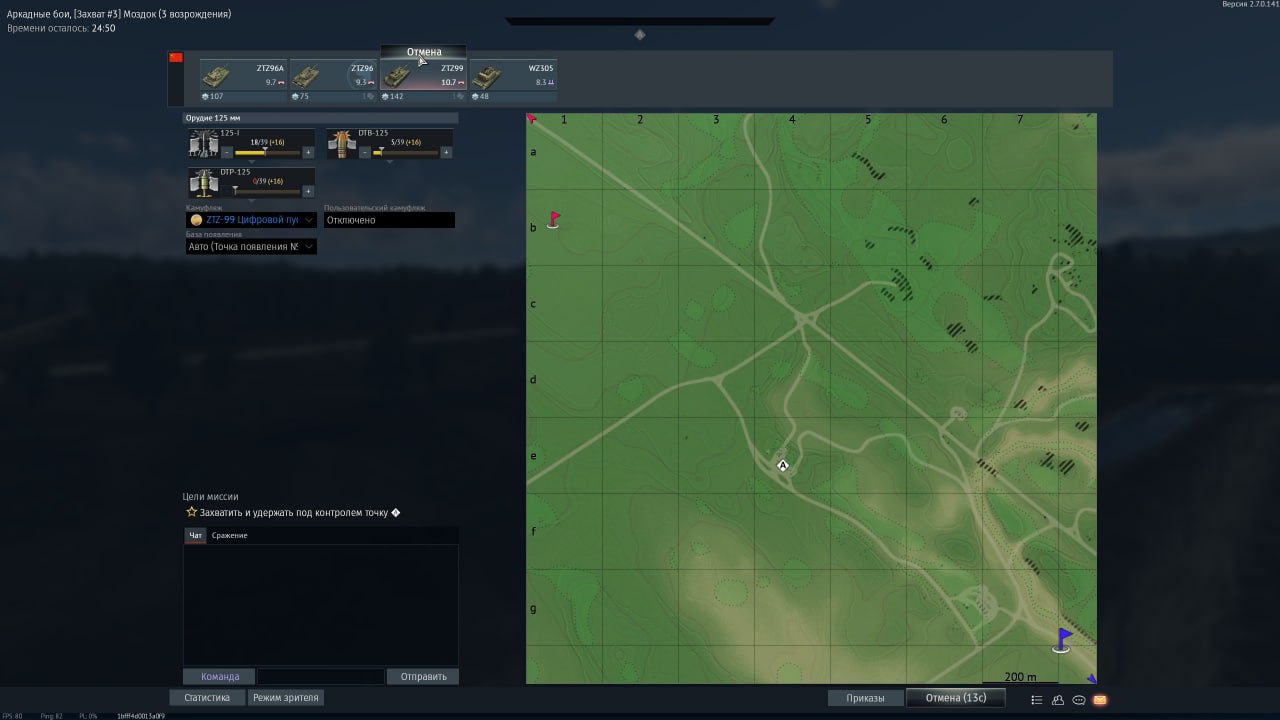The image size is (1280, 720).
Task: Click the 200 m map scale label
Action: [x=1020, y=677]
